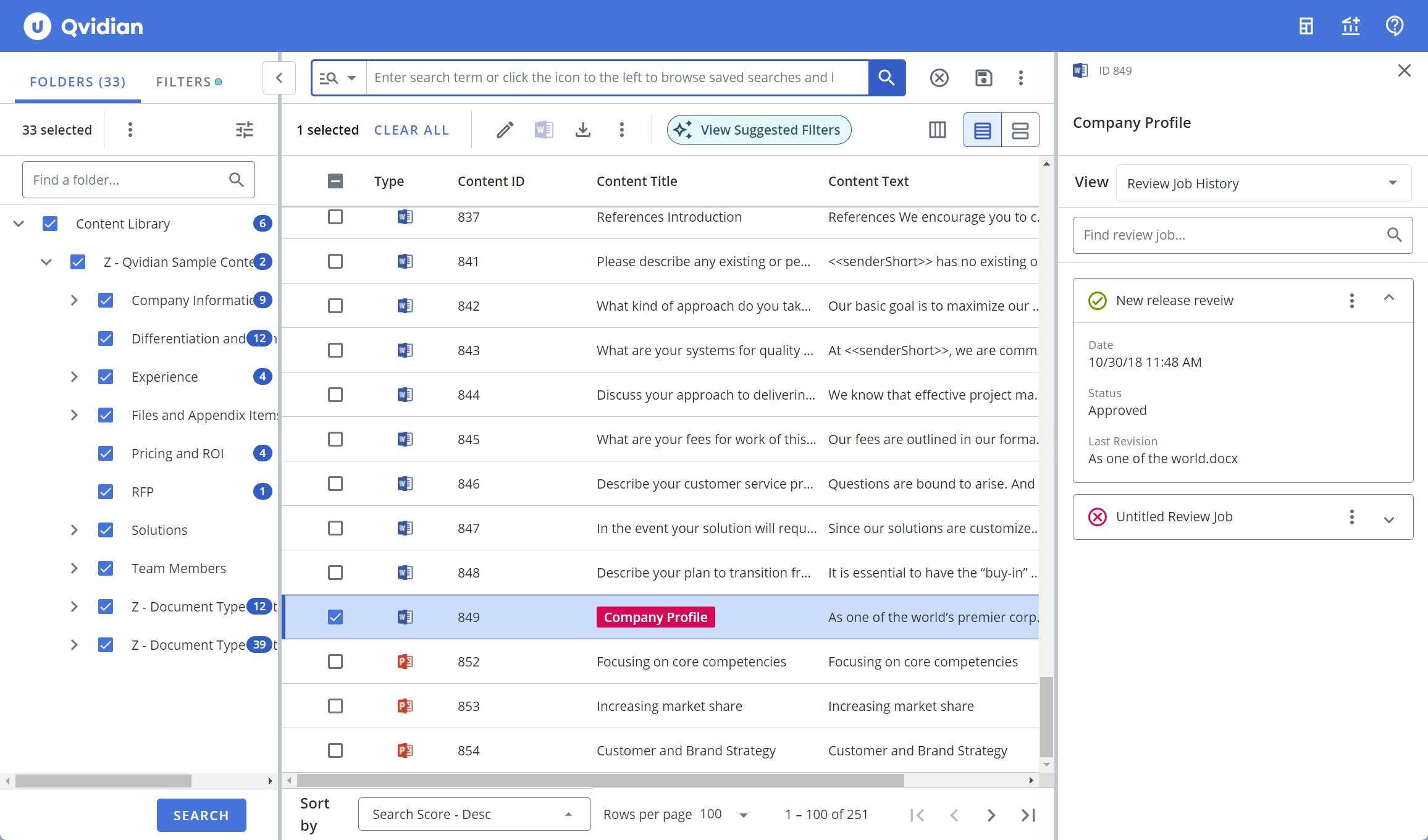Uncheck the RFP folder checkbox
Image resolution: width=1428 pixels, height=840 pixels.
pos(106,492)
